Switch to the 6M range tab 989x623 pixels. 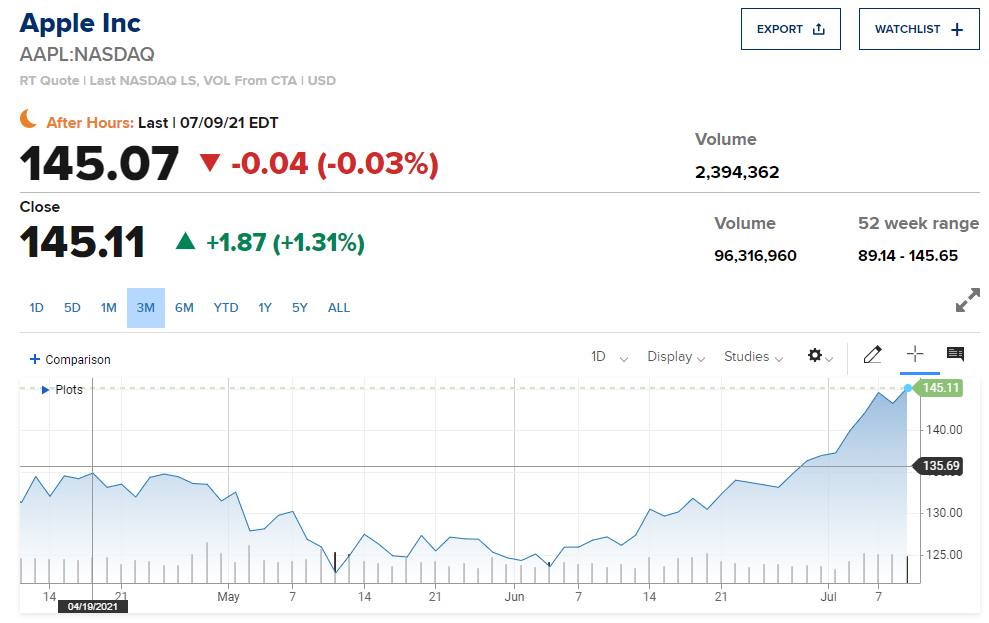[x=184, y=308]
